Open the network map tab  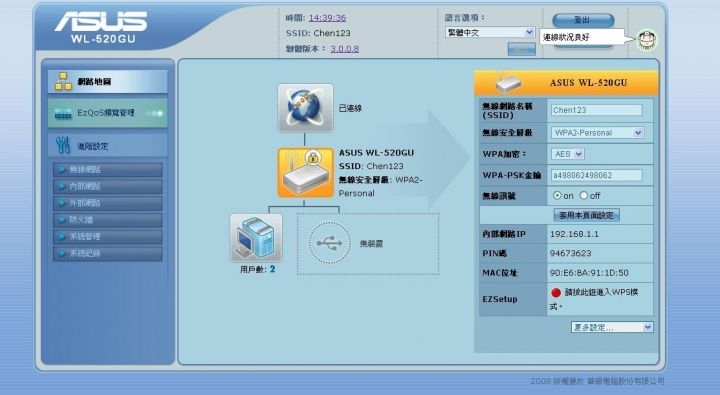(107, 82)
